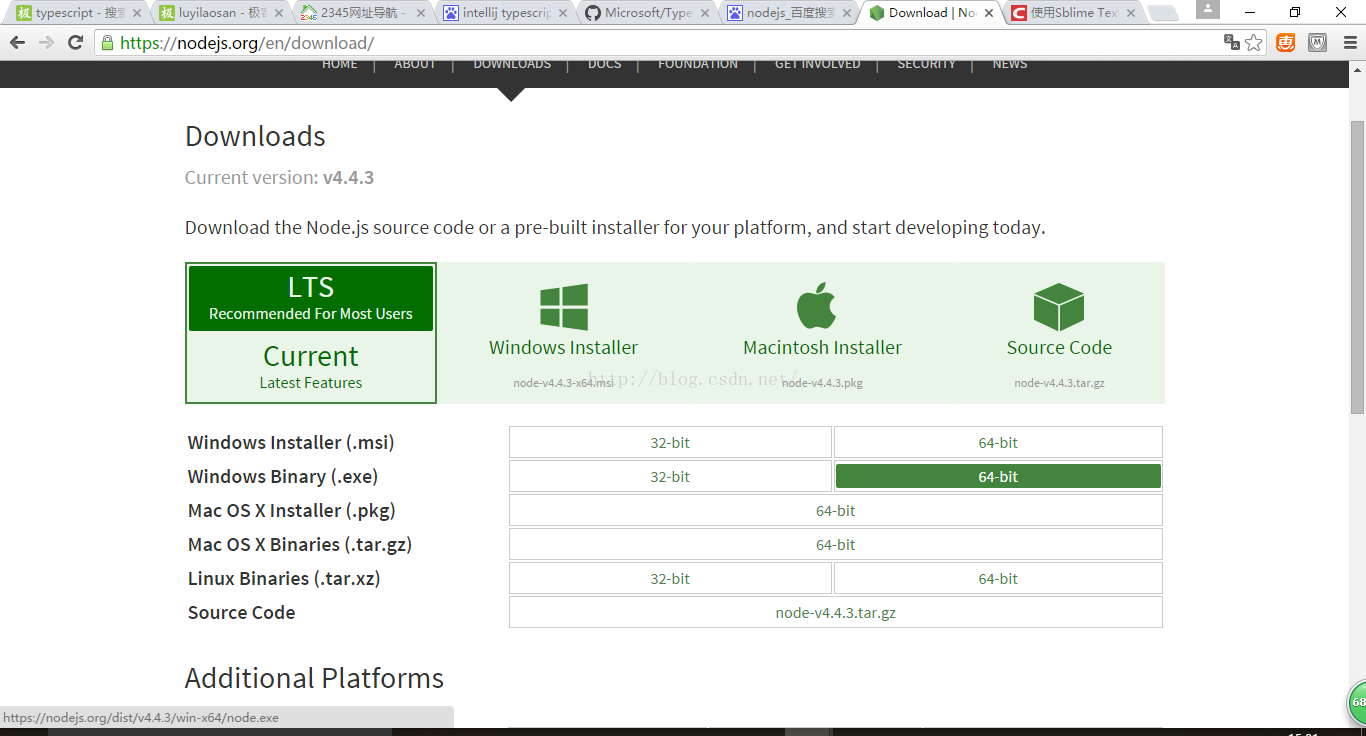Image resolution: width=1366 pixels, height=736 pixels.
Task: Download 32-bit Windows Installer (.msi)
Action: click(x=670, y=442)
